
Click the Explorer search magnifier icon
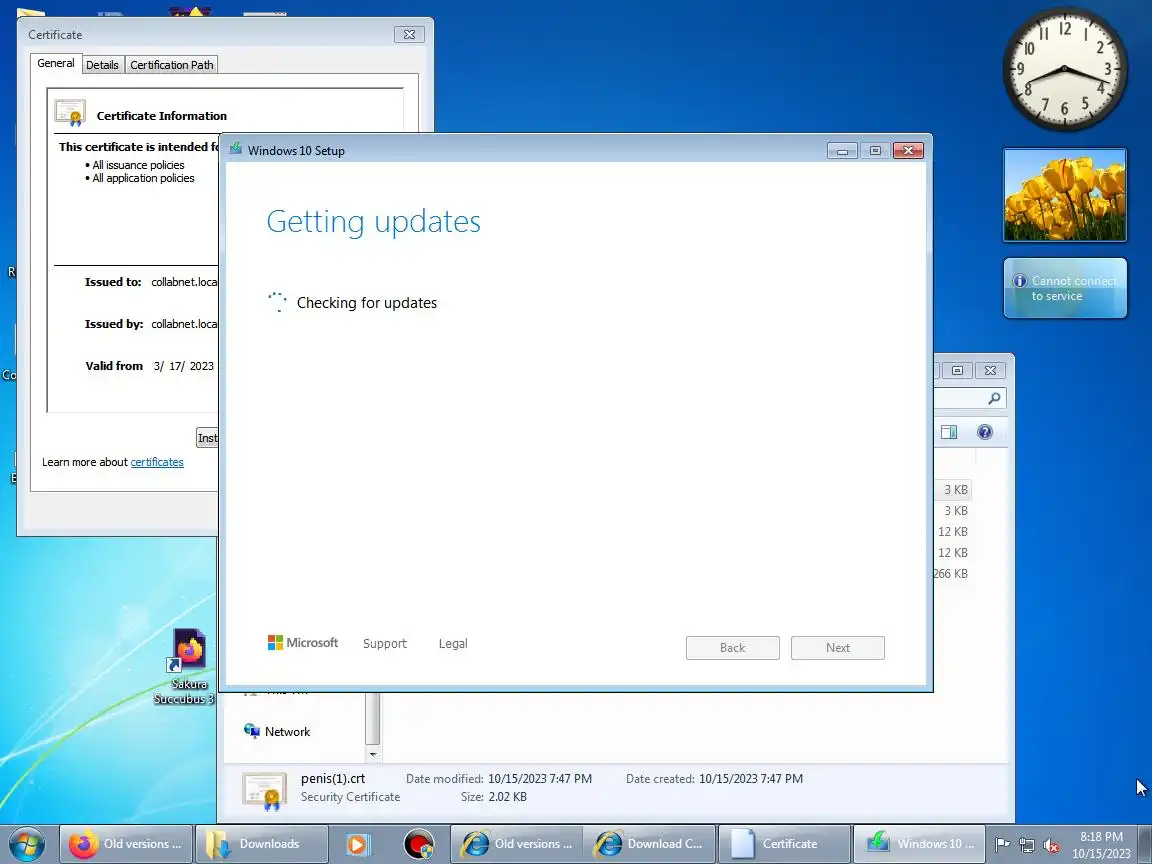pyautogui.click(x=994, y=398)
